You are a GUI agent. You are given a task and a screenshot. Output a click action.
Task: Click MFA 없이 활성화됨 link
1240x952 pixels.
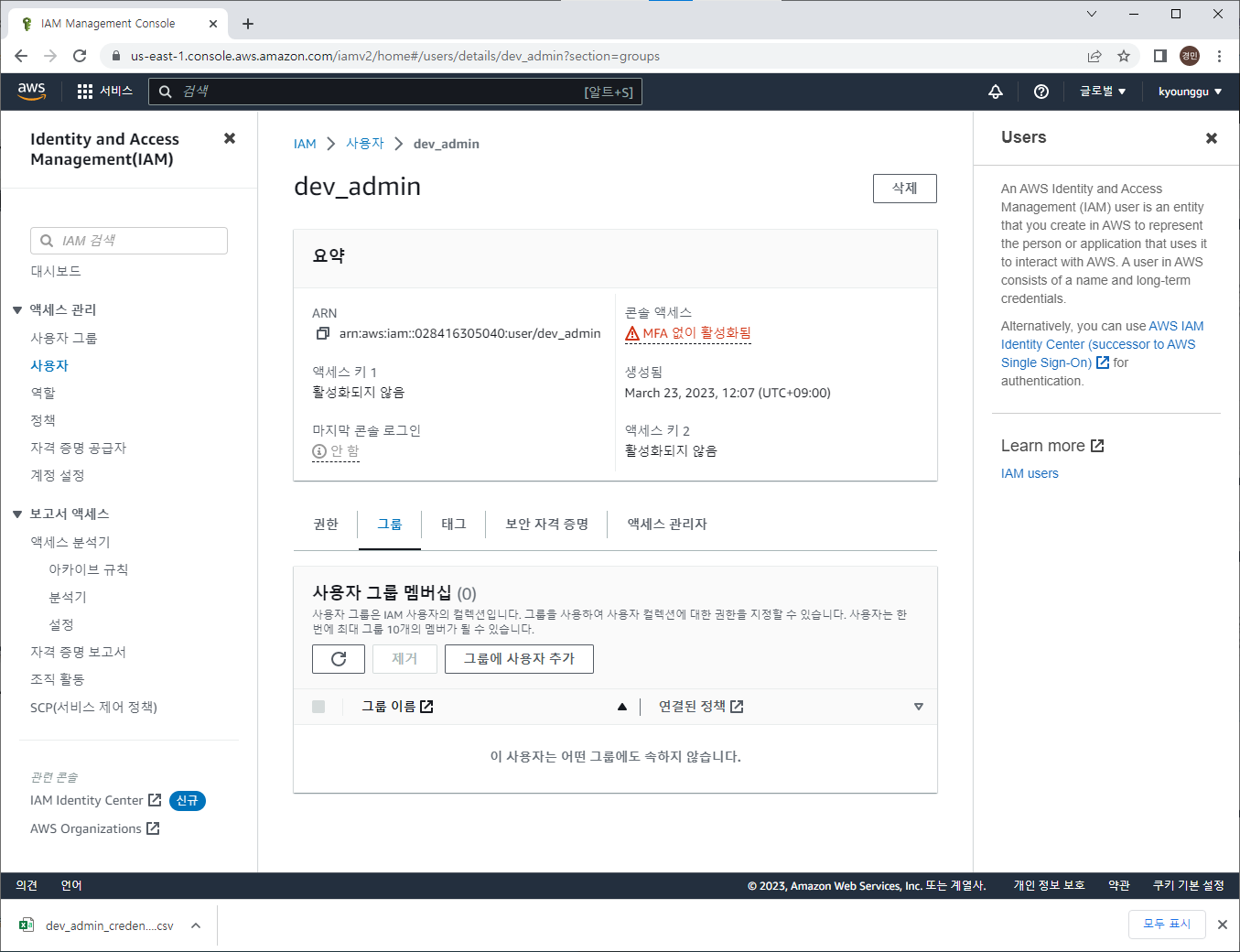(696, 333)
